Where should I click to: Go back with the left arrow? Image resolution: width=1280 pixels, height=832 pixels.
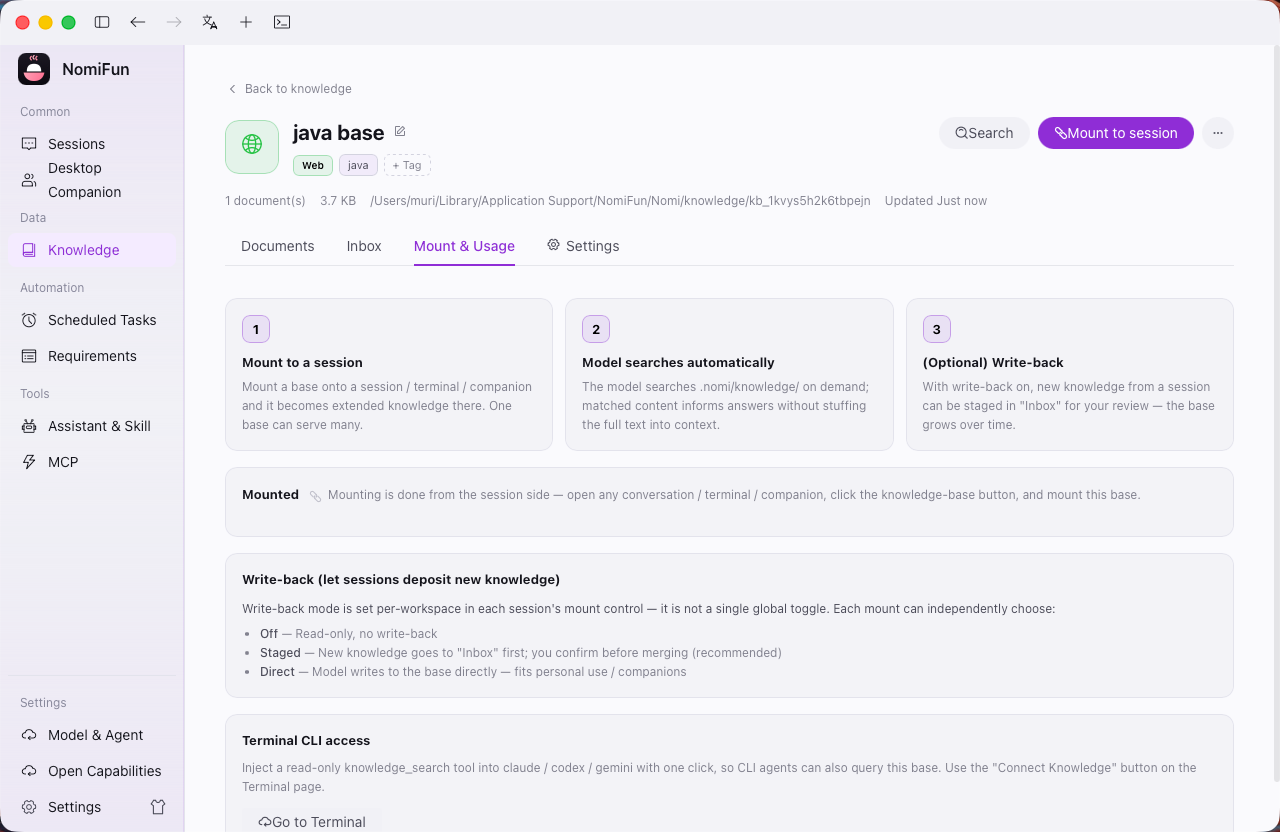pos(138,22)
